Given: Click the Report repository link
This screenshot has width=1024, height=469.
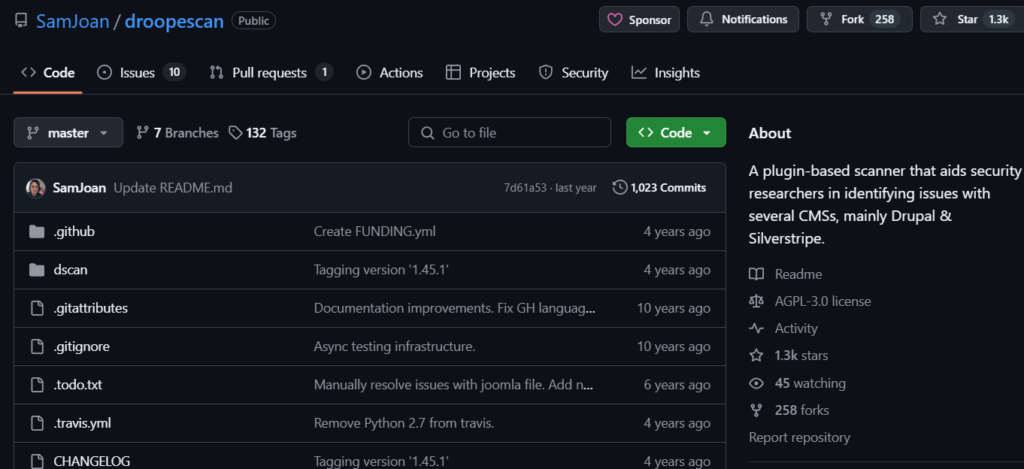Looking at the screenshot, I should pos(799,438).
